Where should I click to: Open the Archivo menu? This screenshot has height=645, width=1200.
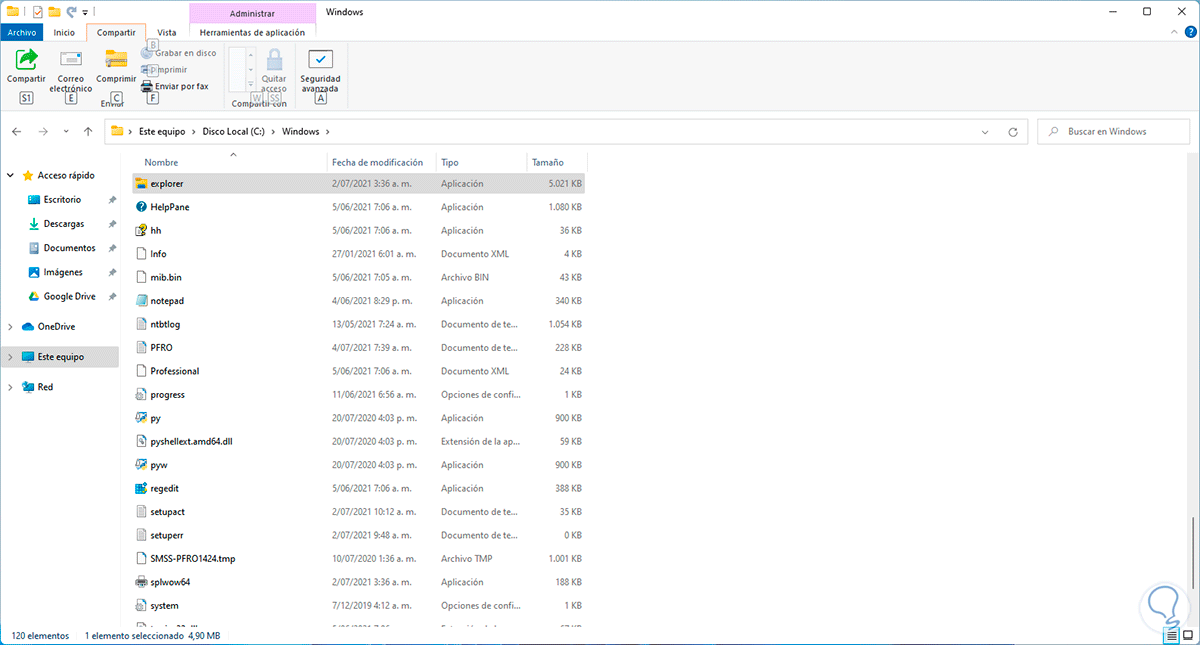pos(22,33)
